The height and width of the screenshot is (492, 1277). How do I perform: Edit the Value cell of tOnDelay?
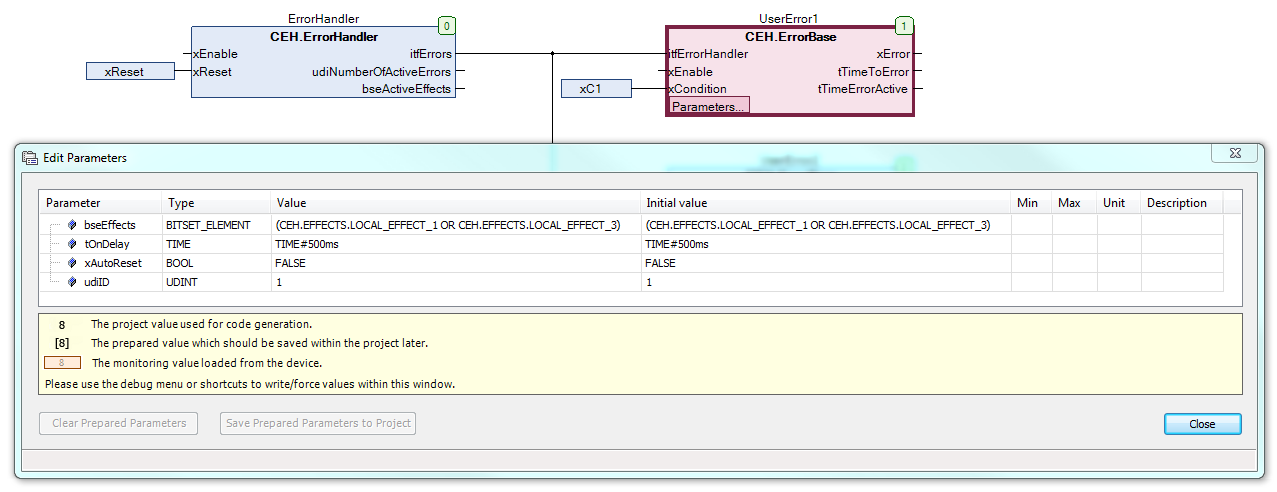click(x=455, y=244)
